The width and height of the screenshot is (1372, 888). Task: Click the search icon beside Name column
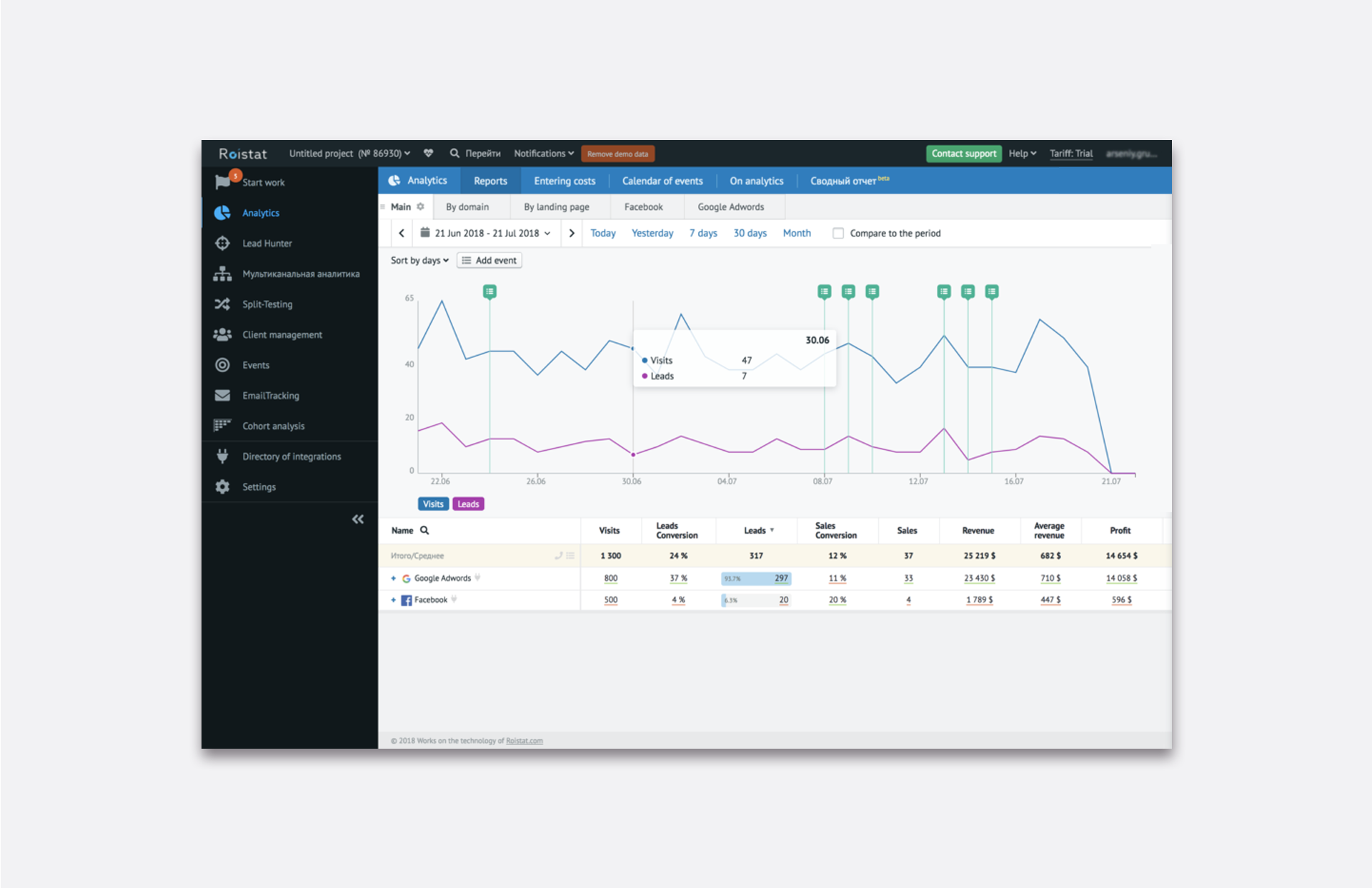tap(424, 530)
